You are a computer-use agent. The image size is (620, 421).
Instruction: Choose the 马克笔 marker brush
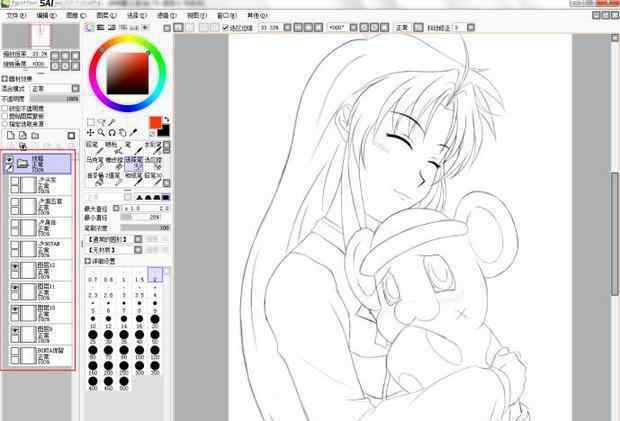[x=96, y=163]
